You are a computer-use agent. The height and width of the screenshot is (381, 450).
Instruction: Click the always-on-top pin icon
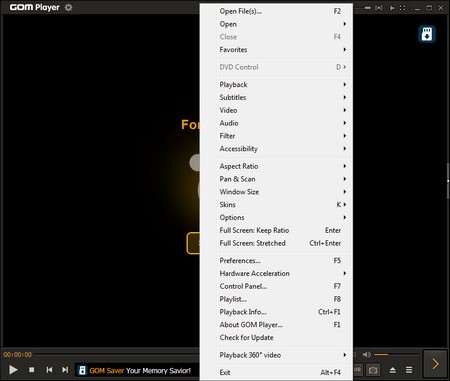click(392, 8)
